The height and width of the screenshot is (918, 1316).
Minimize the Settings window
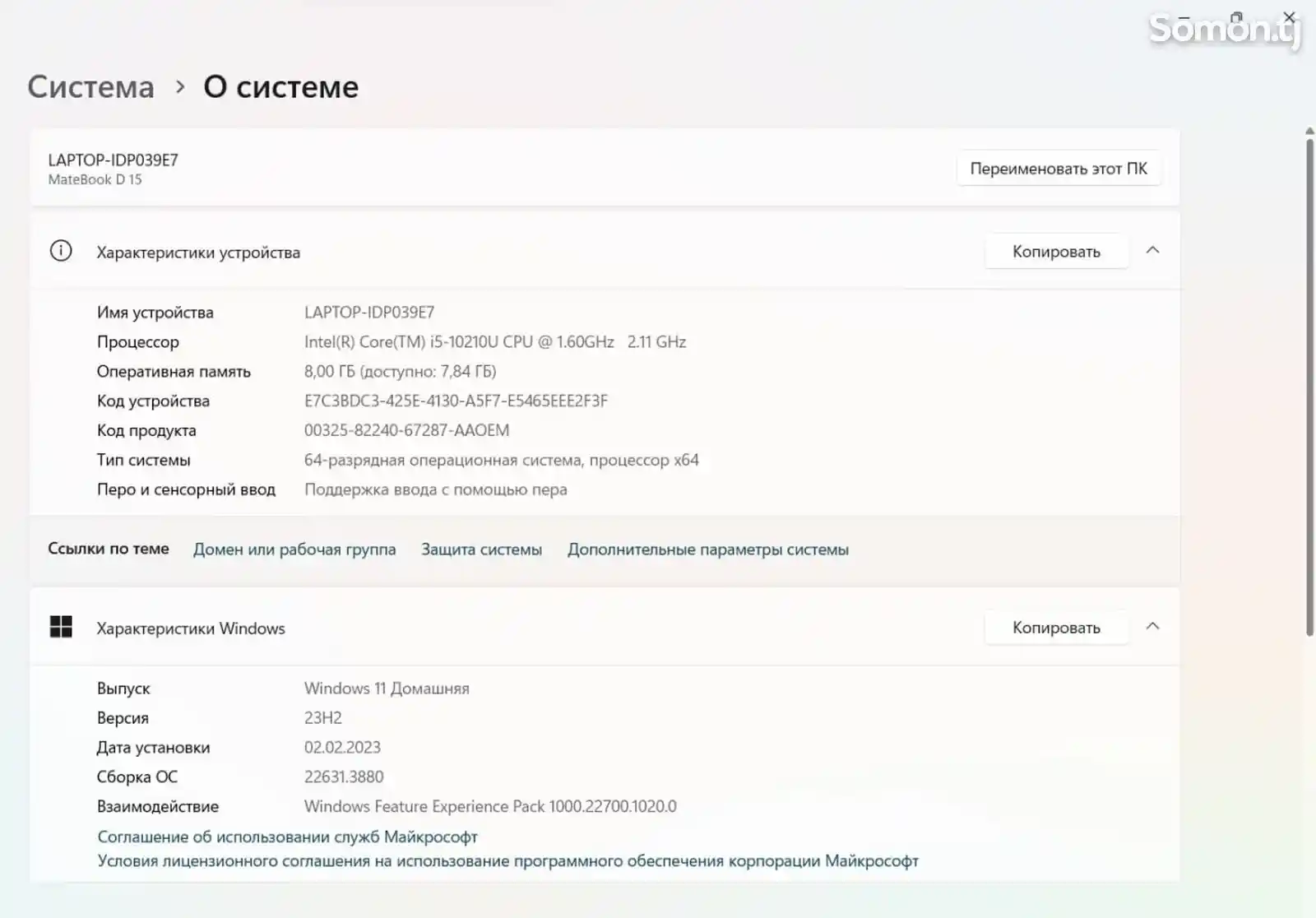coord(1184,16)
